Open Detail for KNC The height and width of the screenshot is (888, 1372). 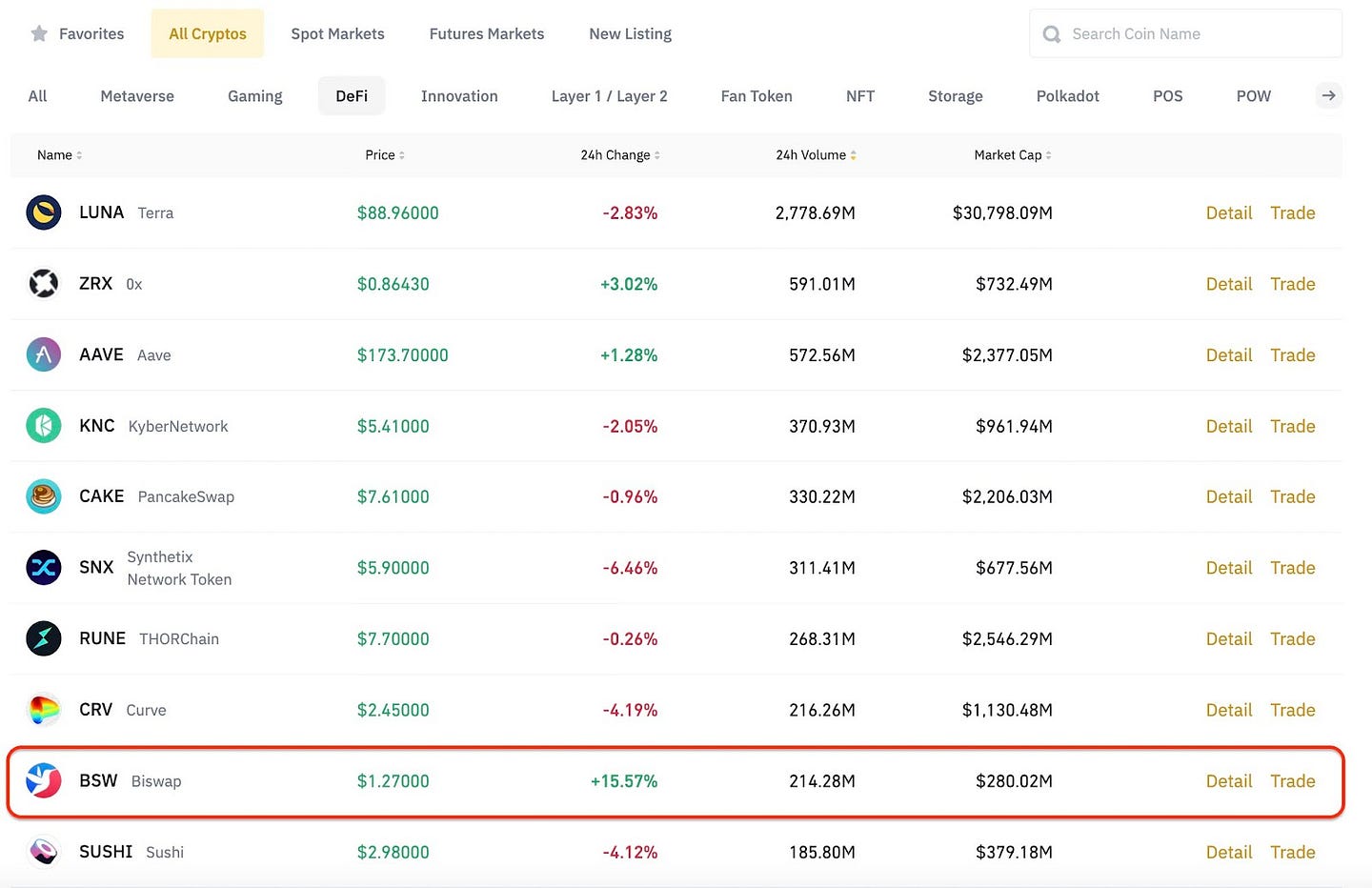[1229, 426]
